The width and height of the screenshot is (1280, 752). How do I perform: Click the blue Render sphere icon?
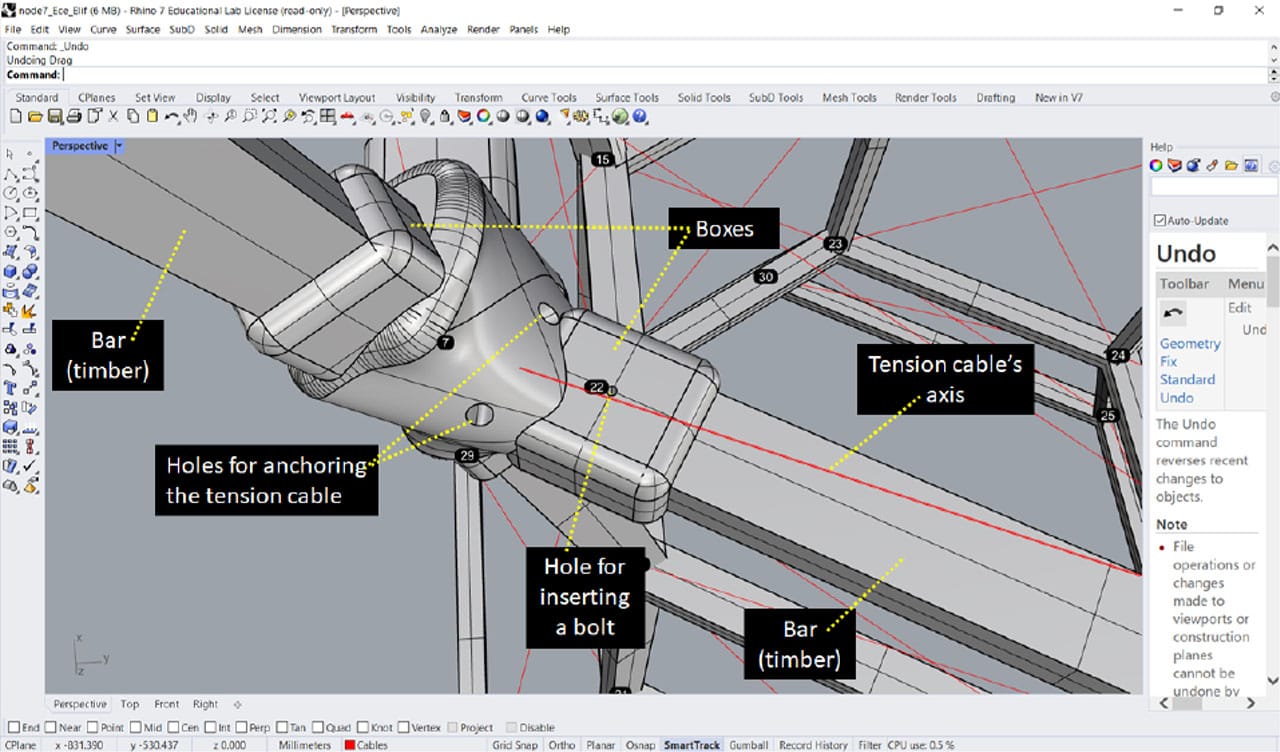[541, 116]
